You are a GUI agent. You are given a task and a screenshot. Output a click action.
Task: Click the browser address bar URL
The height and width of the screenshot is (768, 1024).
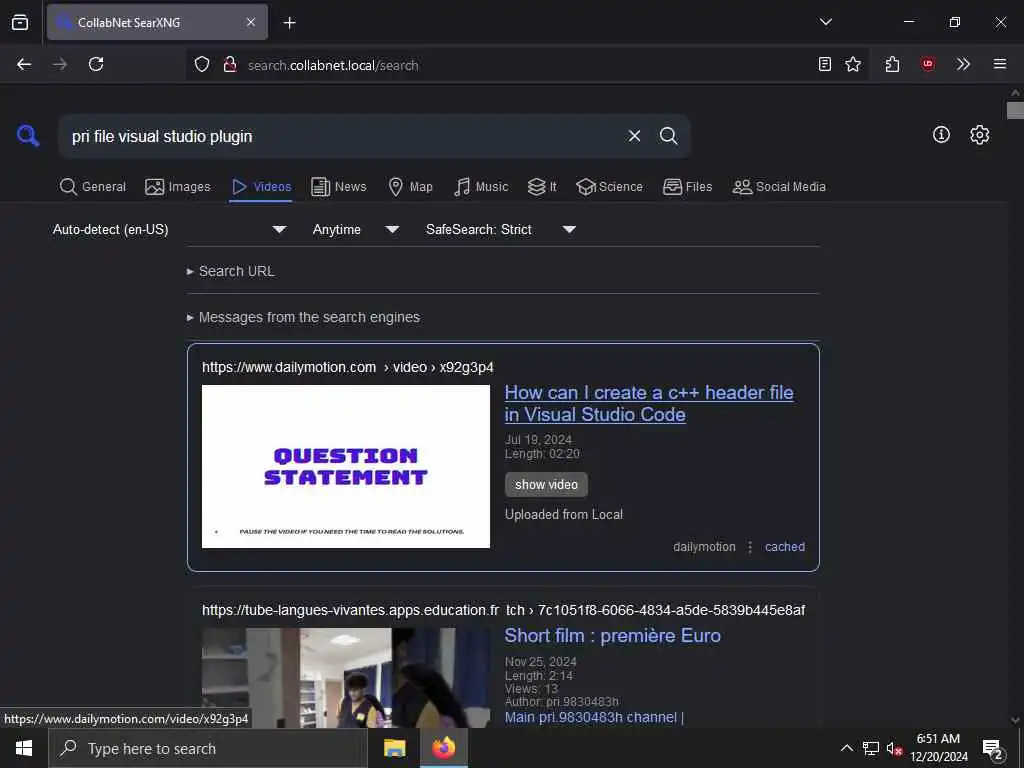[x=333, y=65]
